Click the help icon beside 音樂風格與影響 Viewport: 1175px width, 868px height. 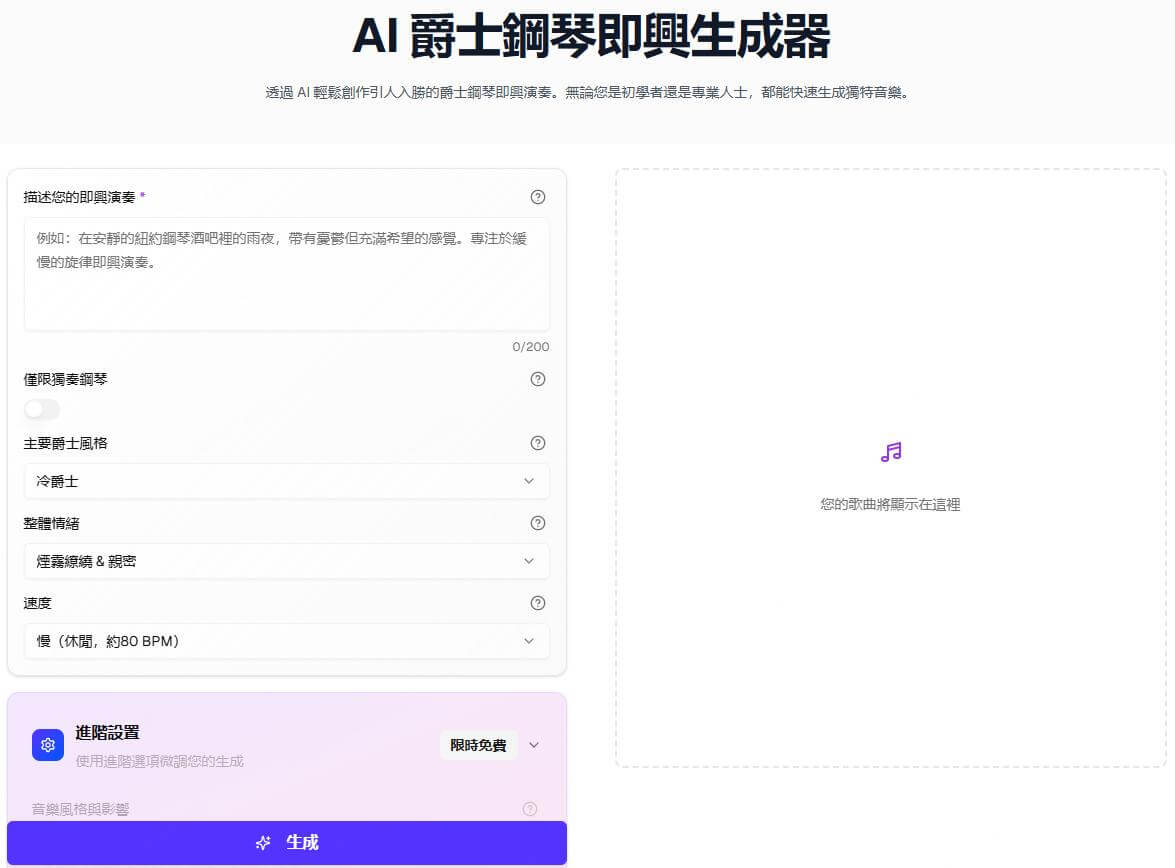(x=530, y=809)
